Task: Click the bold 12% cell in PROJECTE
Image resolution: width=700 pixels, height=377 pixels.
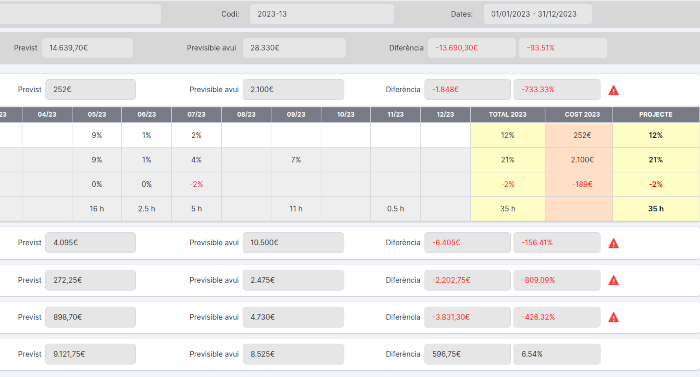Action: tap(656, 135)
